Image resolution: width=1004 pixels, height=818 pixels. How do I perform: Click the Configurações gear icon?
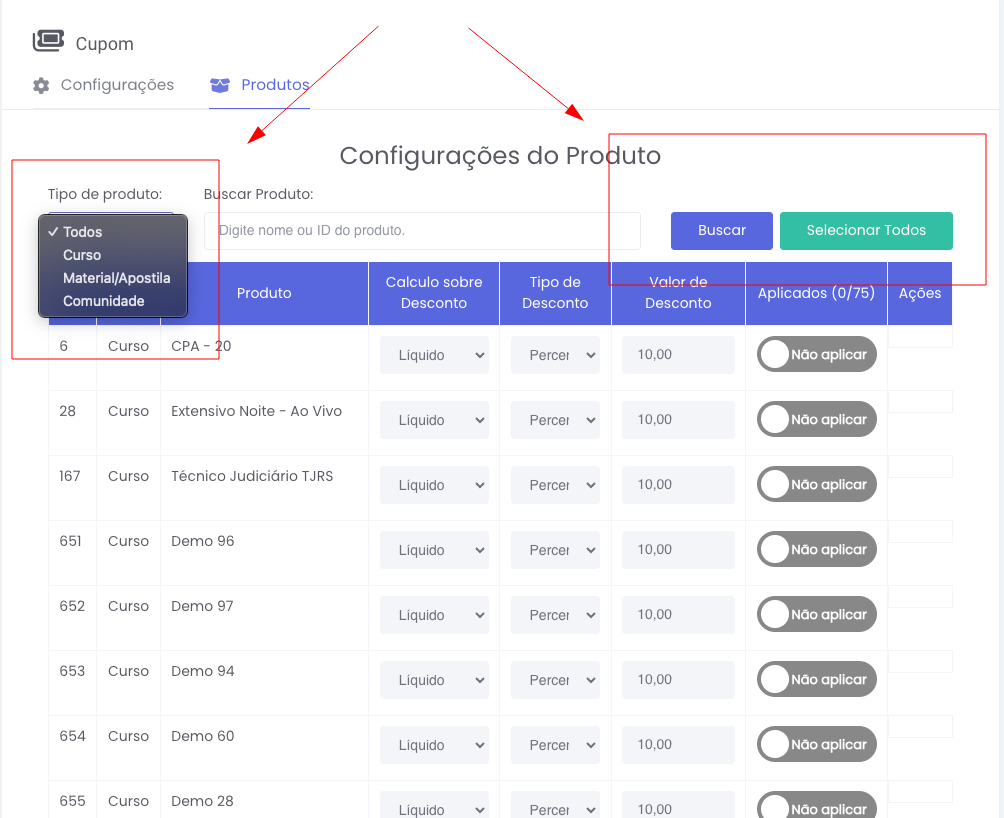(41, 85)
